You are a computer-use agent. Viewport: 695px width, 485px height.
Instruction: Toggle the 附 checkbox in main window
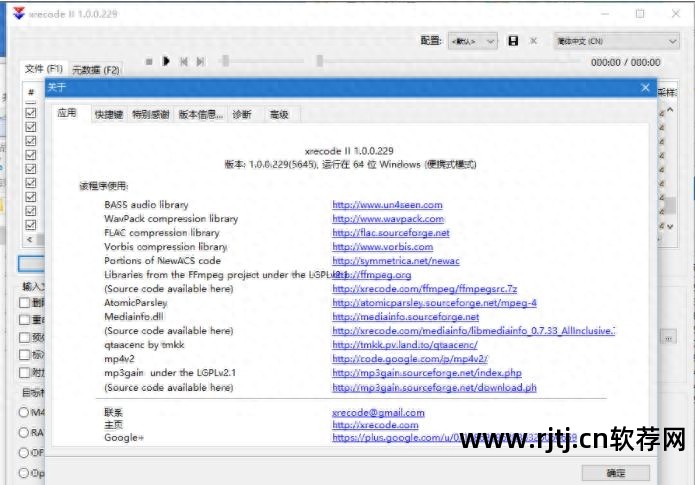[x=24, y=372]
